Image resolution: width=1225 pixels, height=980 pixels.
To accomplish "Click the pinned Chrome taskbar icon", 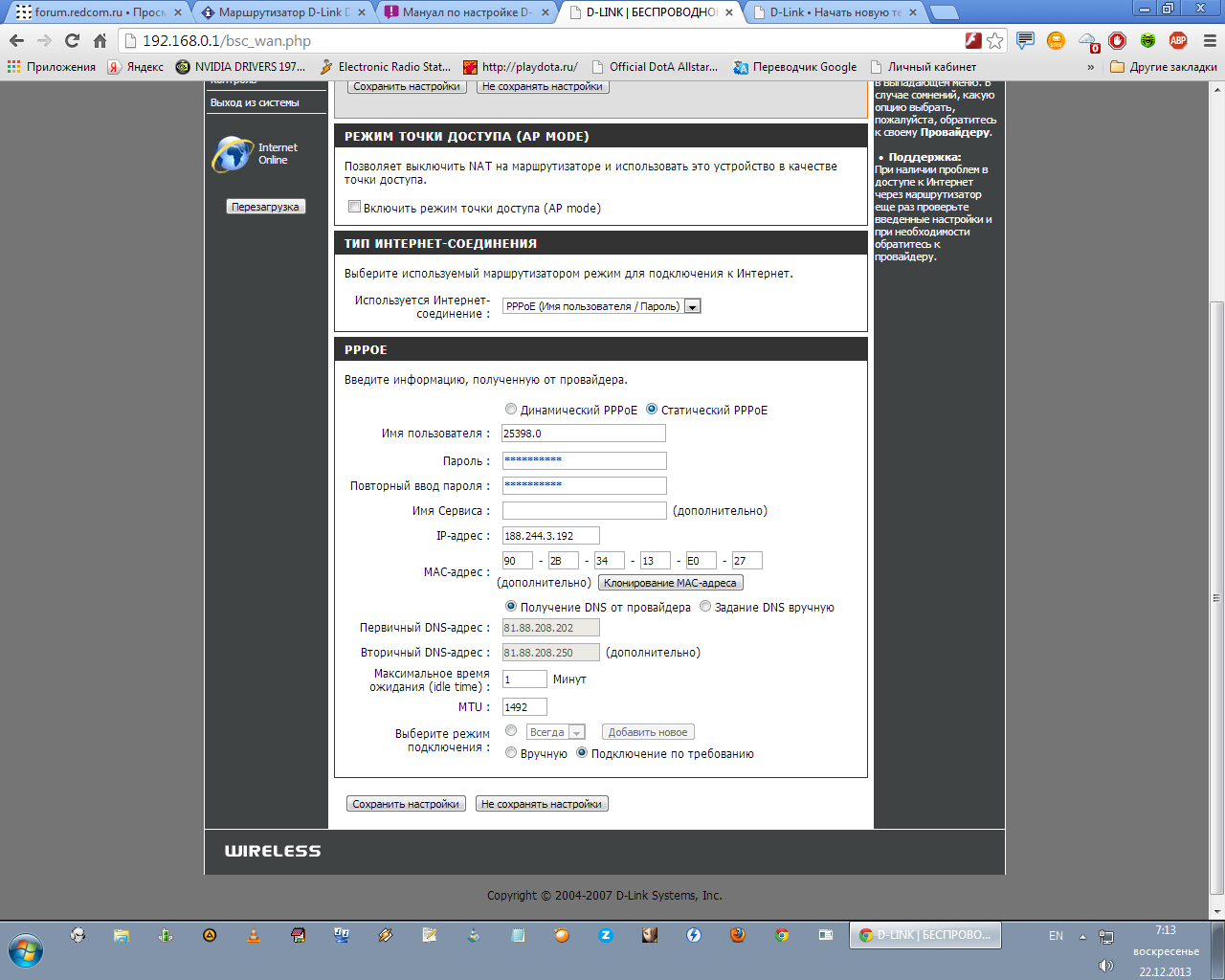I will coord(782,935).
